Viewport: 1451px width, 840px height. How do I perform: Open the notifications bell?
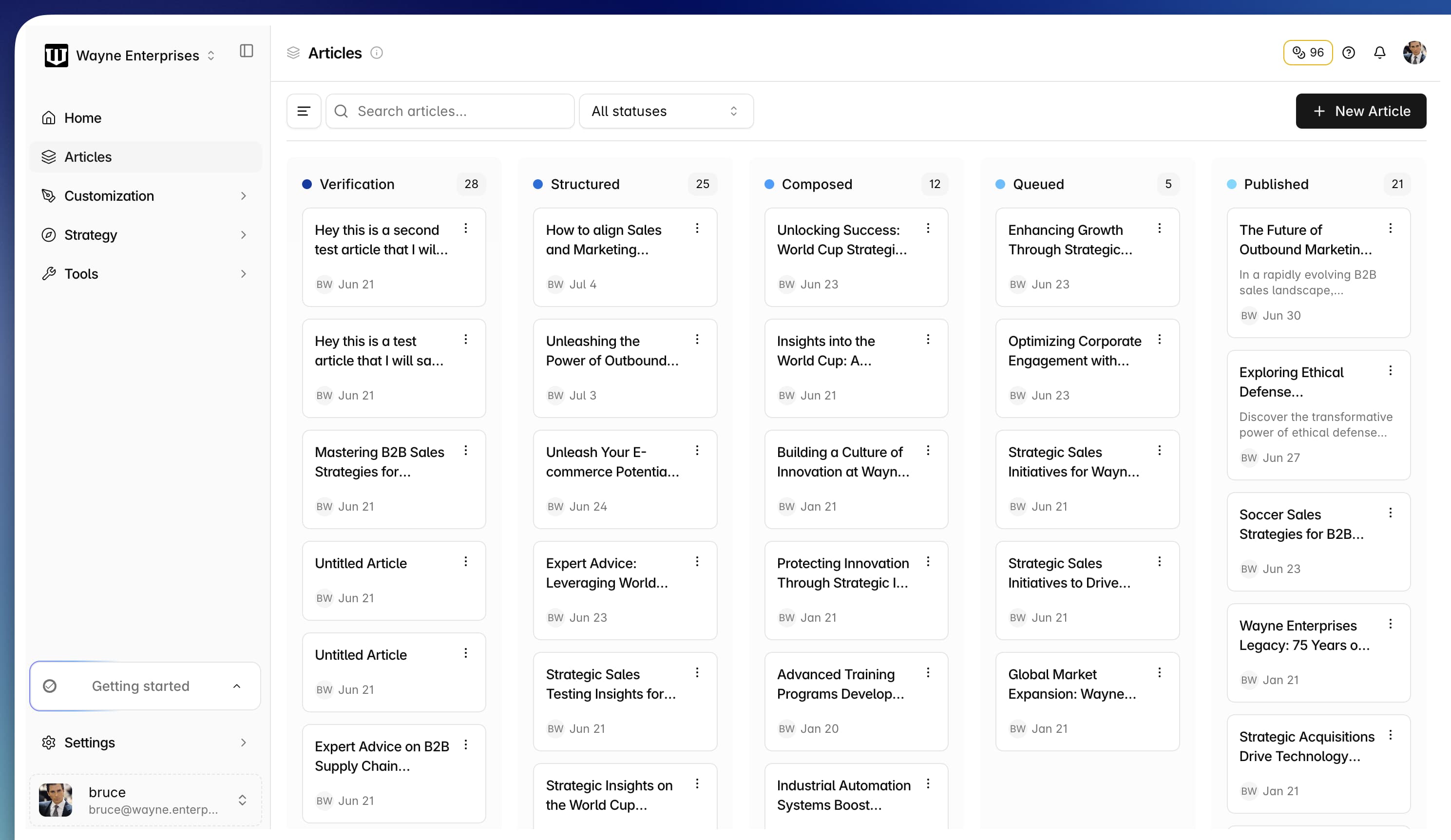click(x=1379, y=53)
